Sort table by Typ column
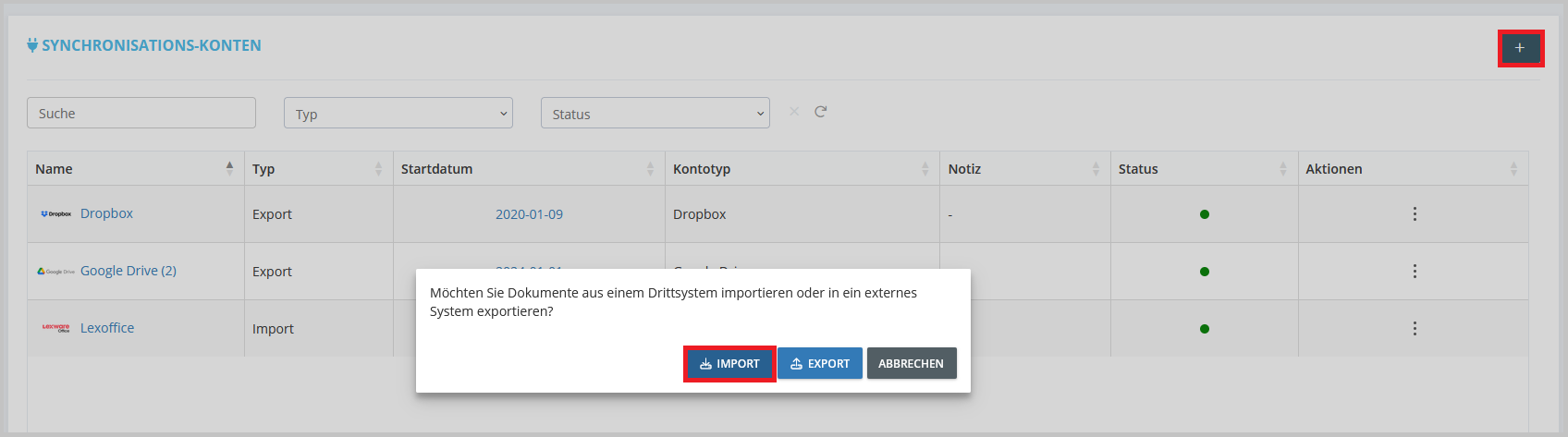 318,168
